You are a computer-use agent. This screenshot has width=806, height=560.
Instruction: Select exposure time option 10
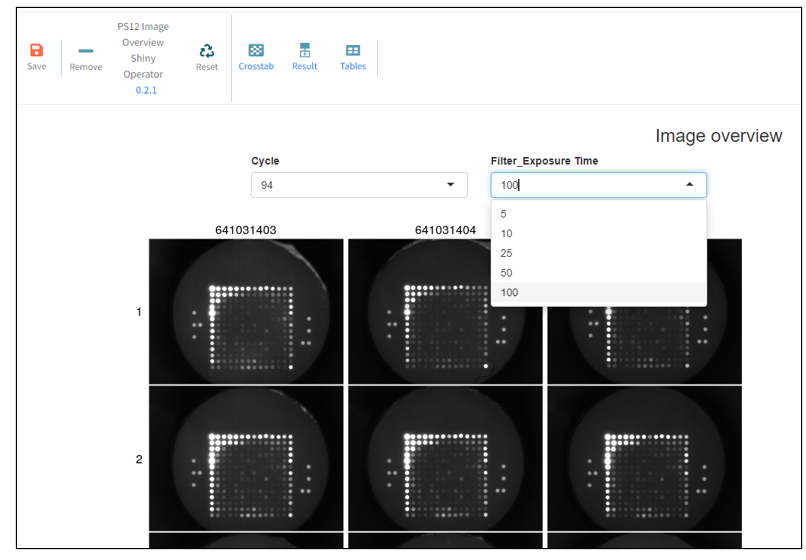click(599, 233)
